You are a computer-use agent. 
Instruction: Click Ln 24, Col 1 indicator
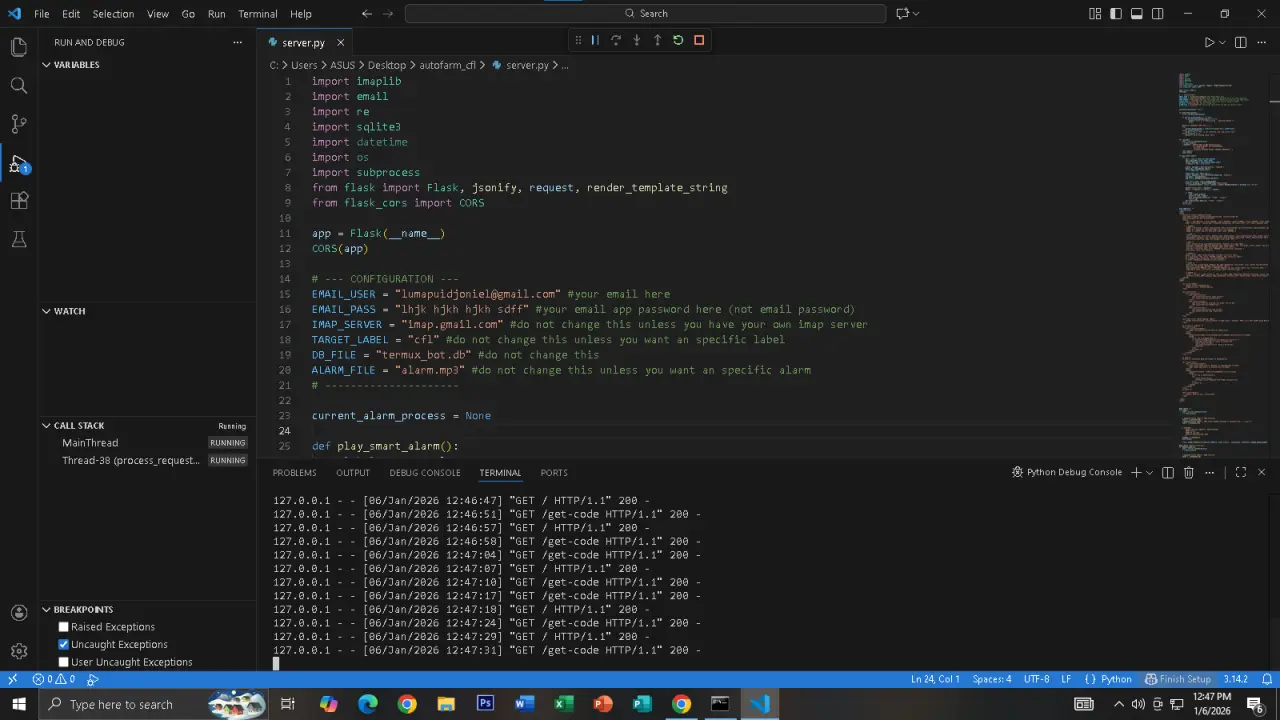pyautogui.click(x=935, y=679)
